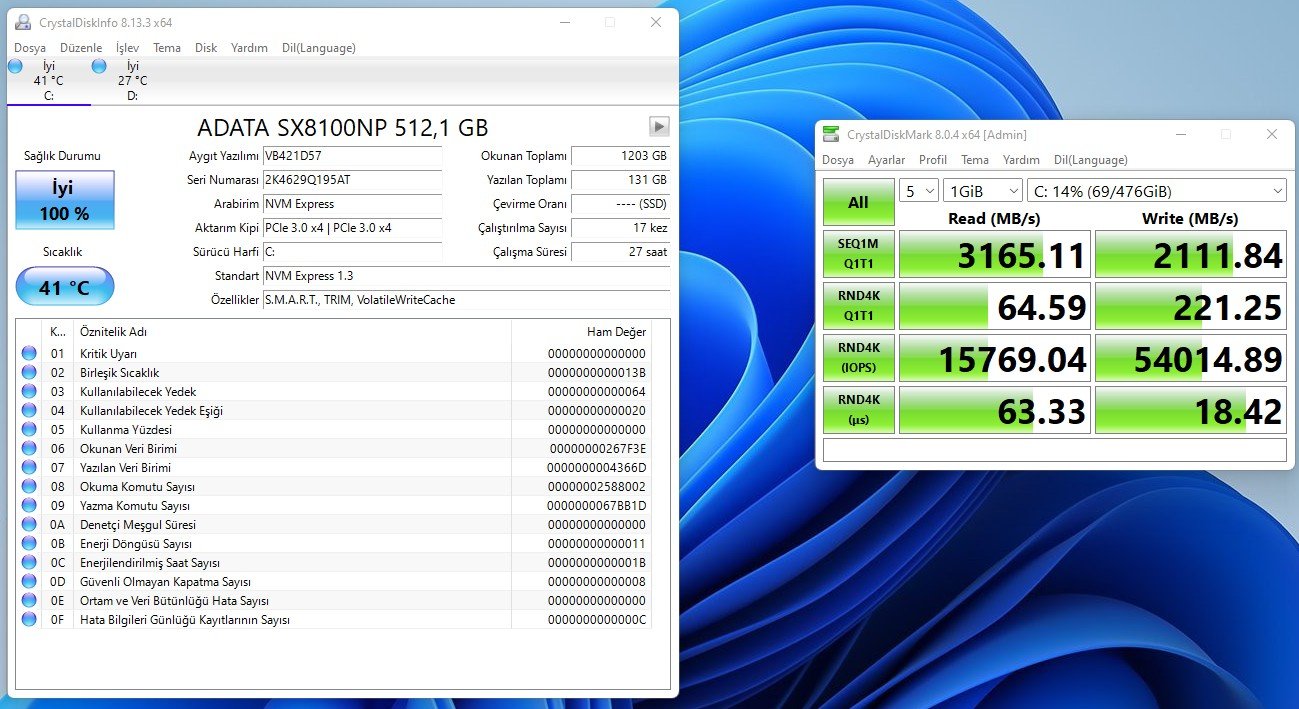Open Dil(Language) menu in CrystalDiskInfo
The height and width of the screenshot is (709, 1299).
(x=319, y=48)
